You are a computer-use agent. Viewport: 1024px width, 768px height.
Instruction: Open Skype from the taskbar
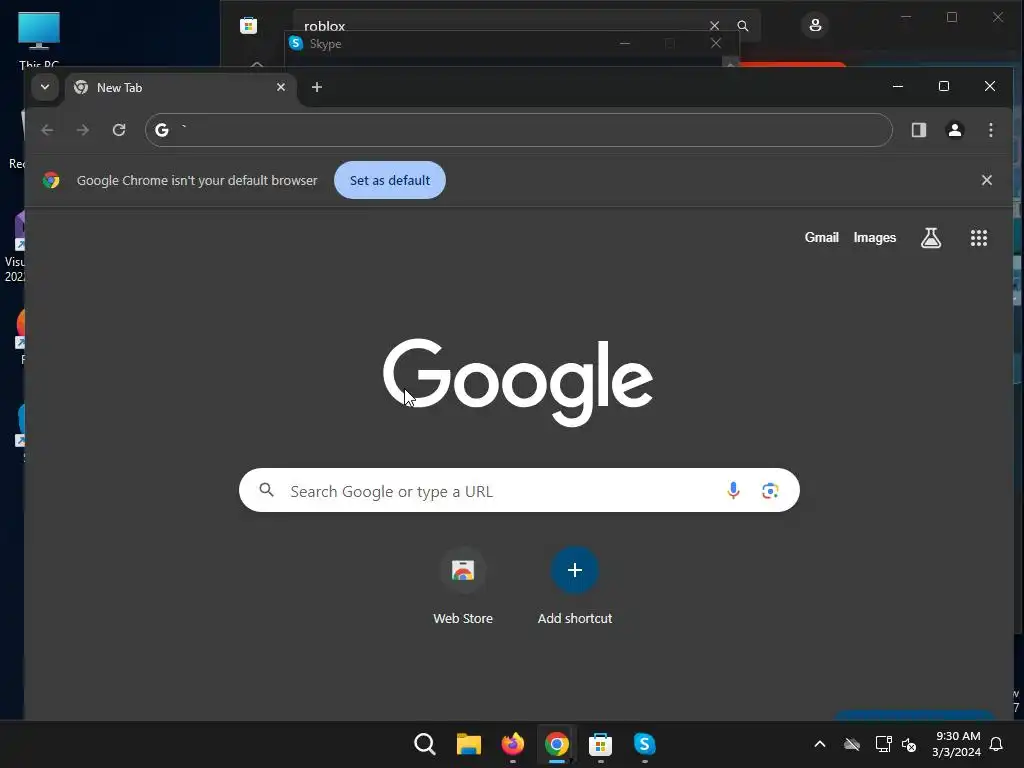(644, 744)
